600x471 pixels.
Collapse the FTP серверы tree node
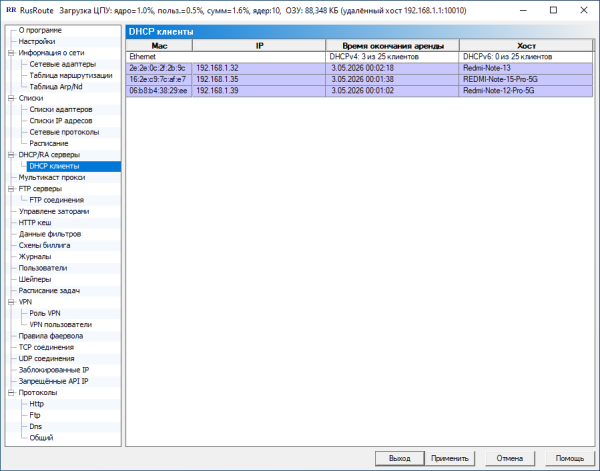coord(11,189)
